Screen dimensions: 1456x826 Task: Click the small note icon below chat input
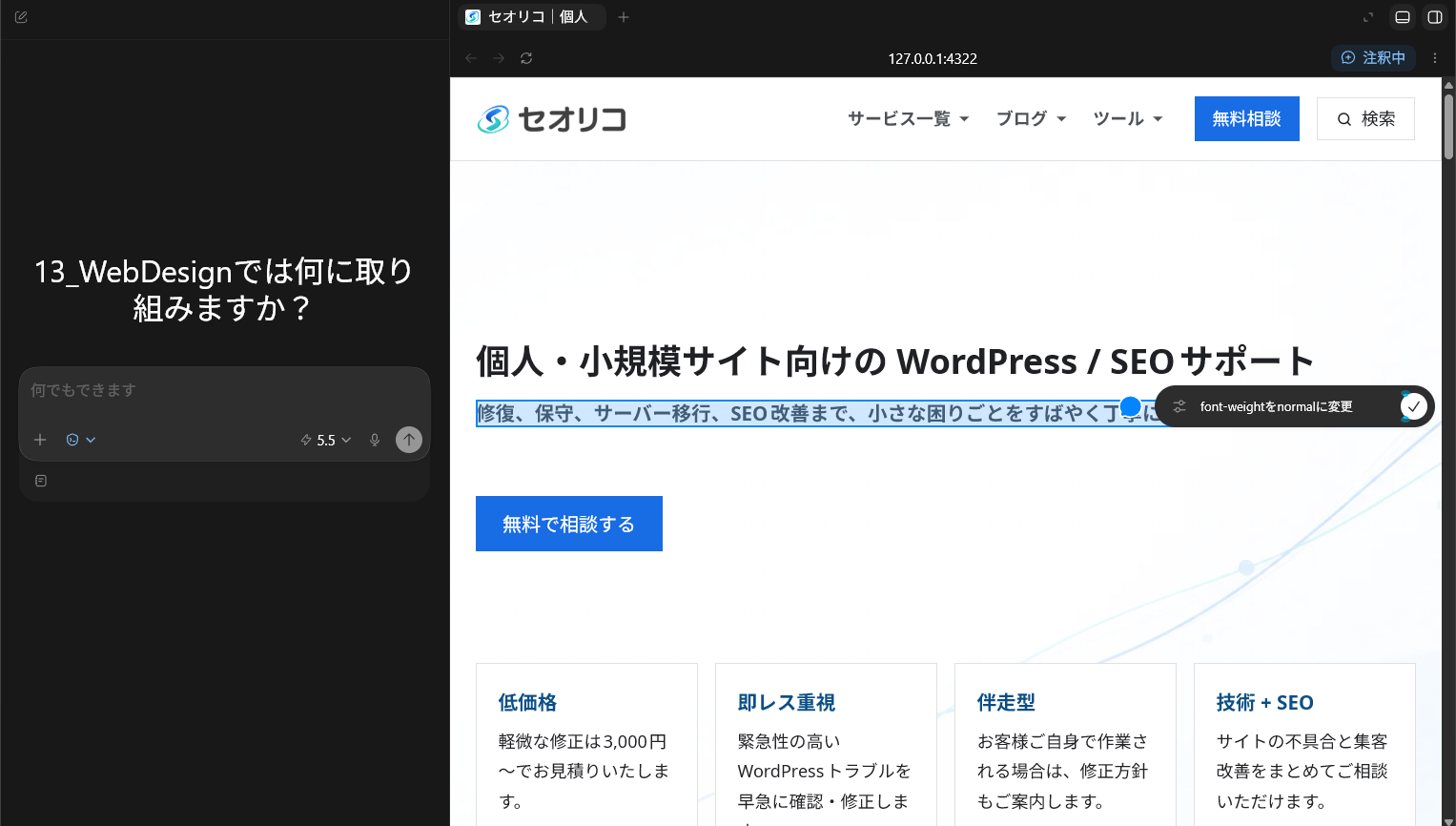pos(41,481)
